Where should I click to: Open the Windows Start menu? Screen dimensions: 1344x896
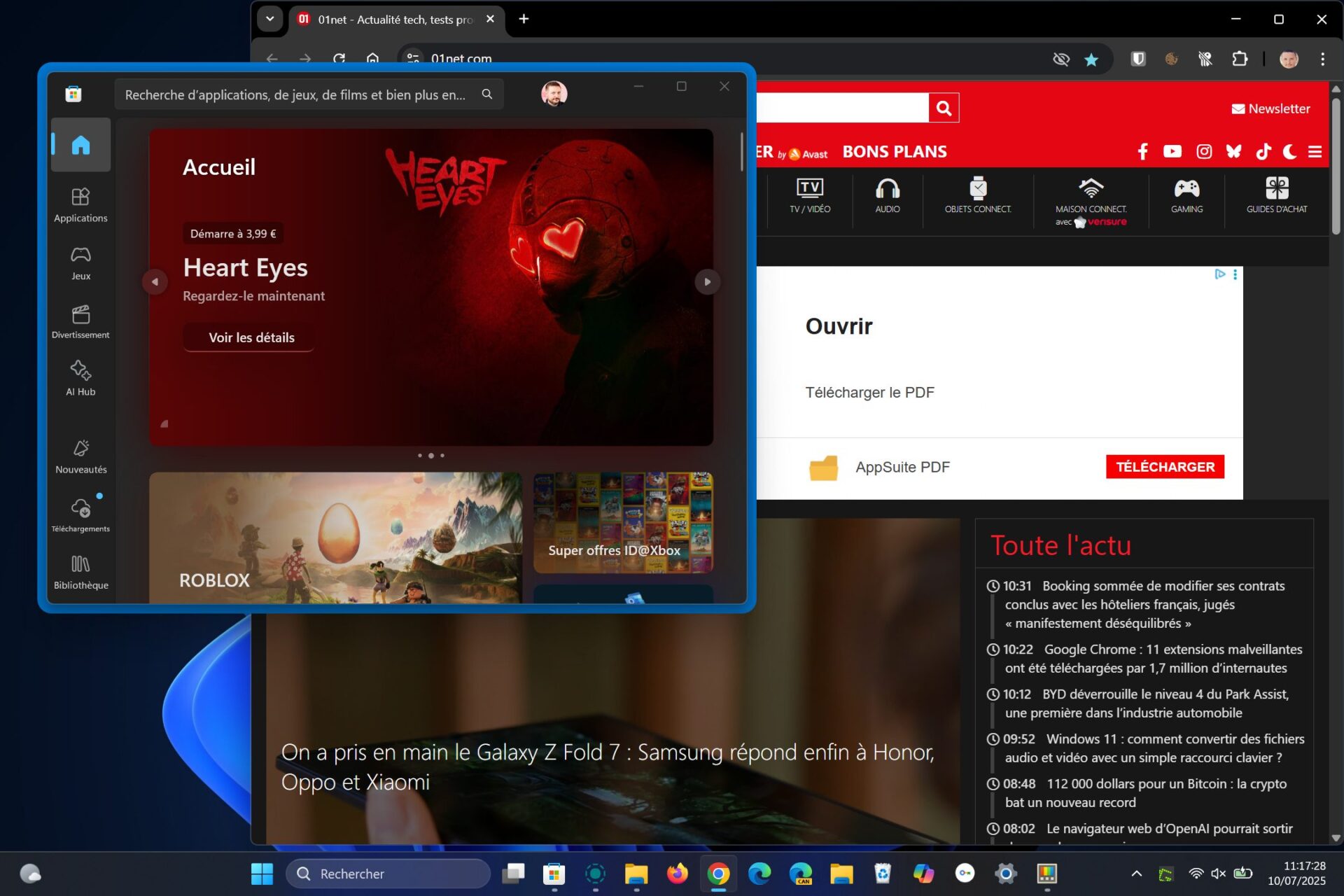pyautogui.click(x=262, y=874)
